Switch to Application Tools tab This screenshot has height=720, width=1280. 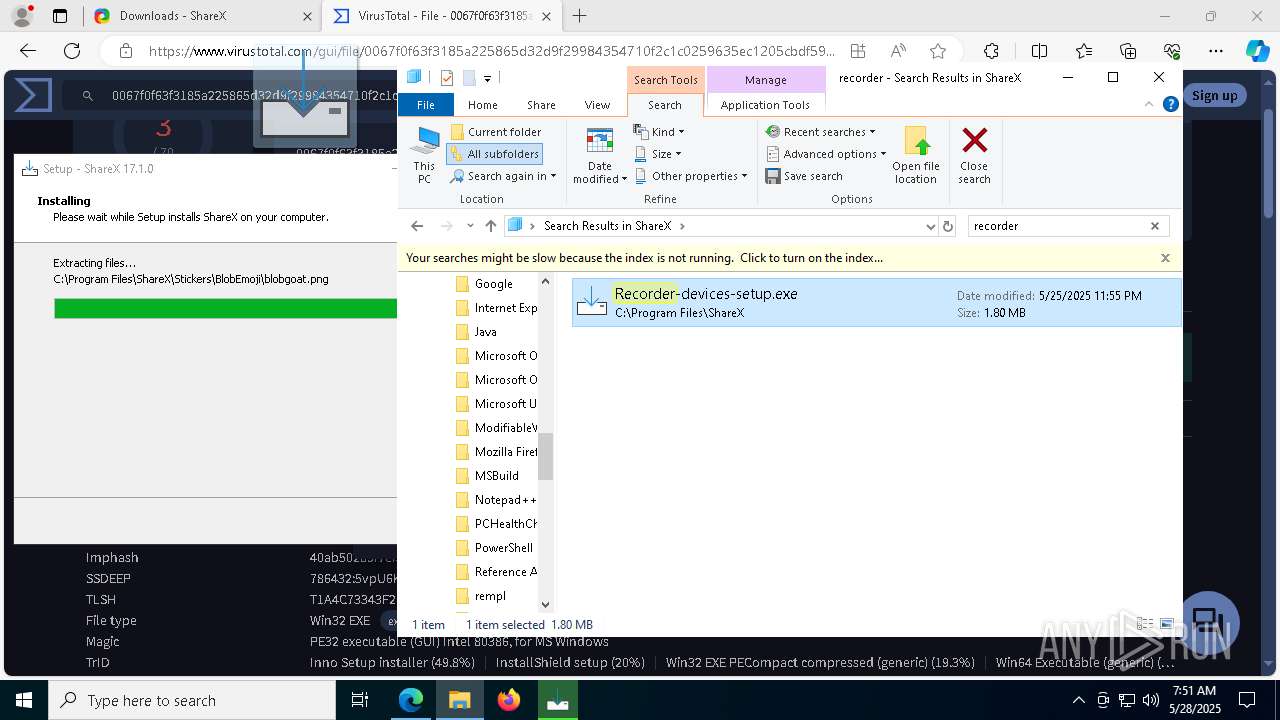[765, 105]
